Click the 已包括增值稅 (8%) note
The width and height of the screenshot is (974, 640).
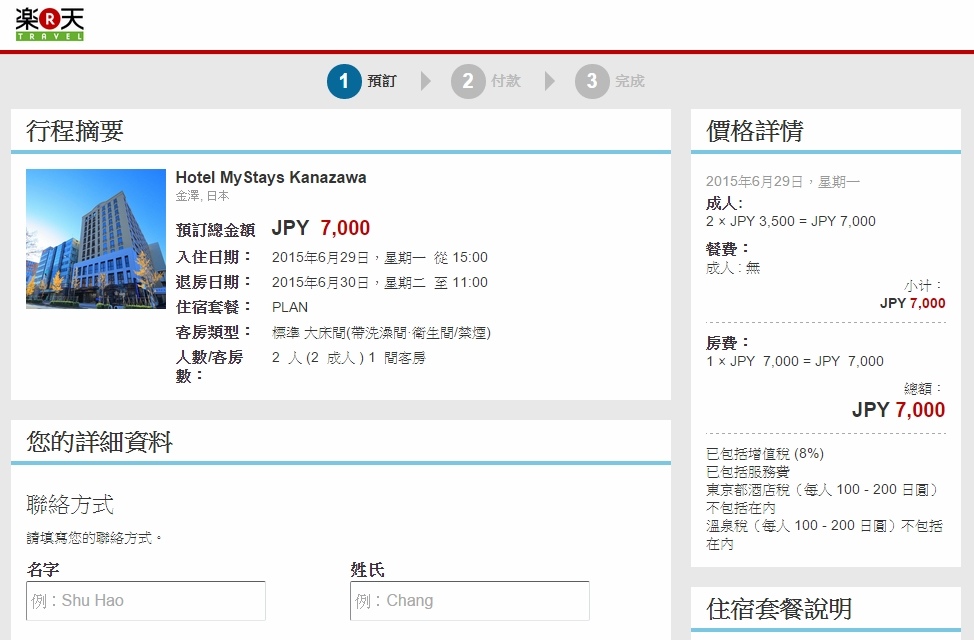tap(765, 454)
